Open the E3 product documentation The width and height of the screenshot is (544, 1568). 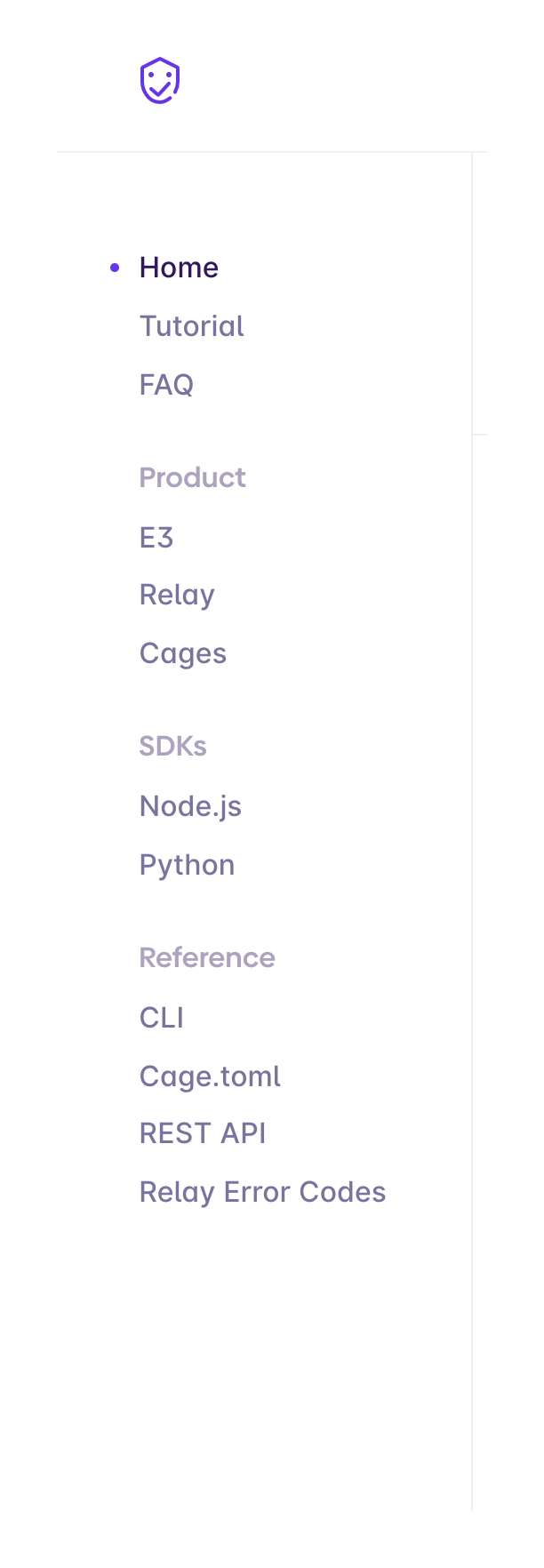point(156,537)
